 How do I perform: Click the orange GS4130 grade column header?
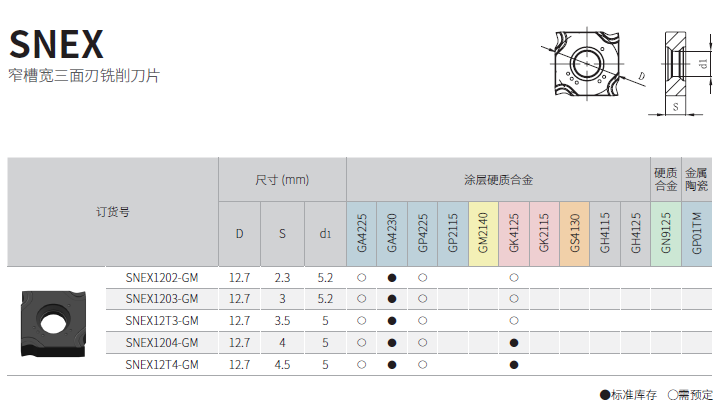(x=574, y=234)
